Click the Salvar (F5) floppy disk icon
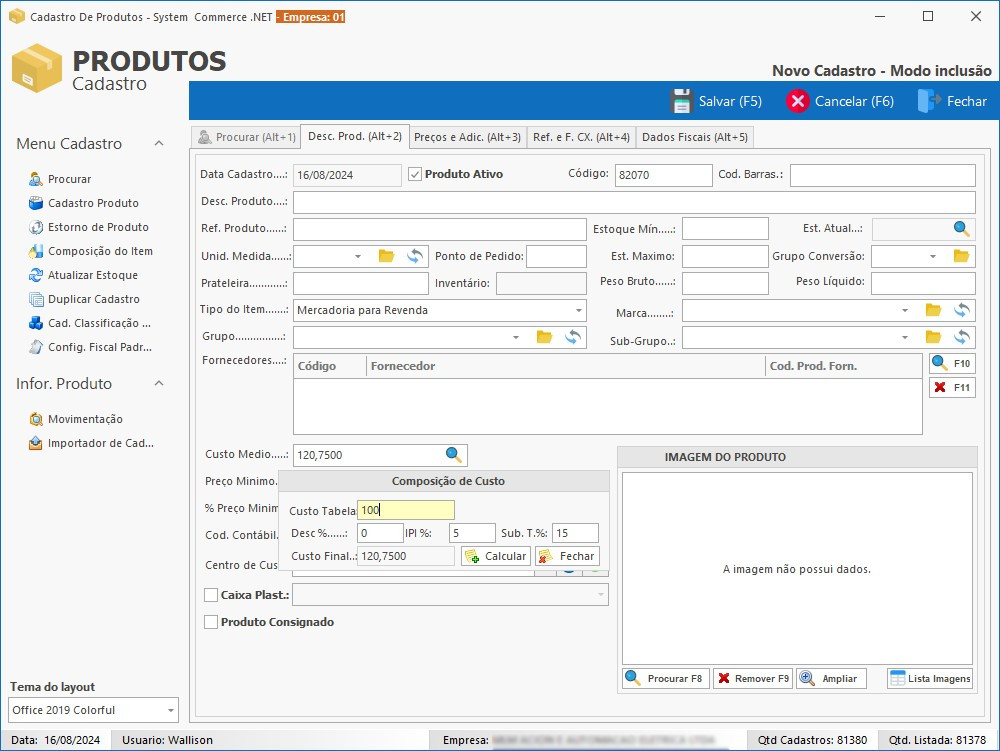Image resolution: width=1000 pixels, height=751 pixels. 682,101
